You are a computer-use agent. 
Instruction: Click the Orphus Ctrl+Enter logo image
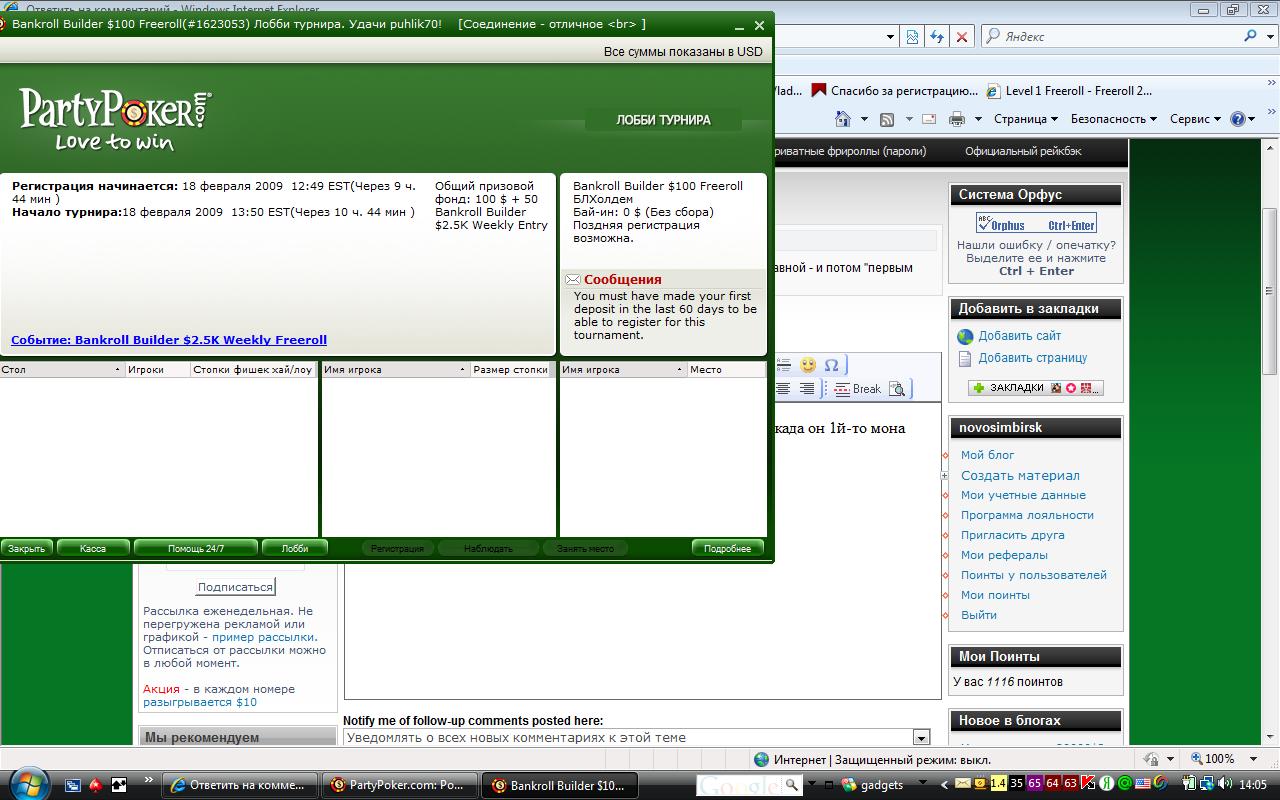(1036, 223)
